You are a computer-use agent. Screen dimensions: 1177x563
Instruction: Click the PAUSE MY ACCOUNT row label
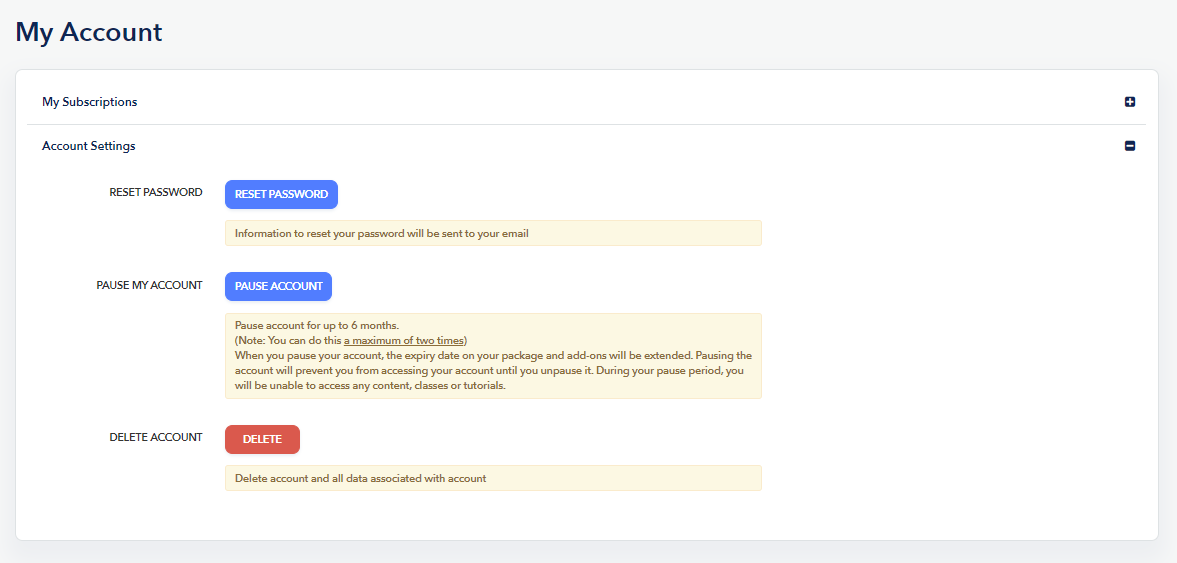pos(149,285)
